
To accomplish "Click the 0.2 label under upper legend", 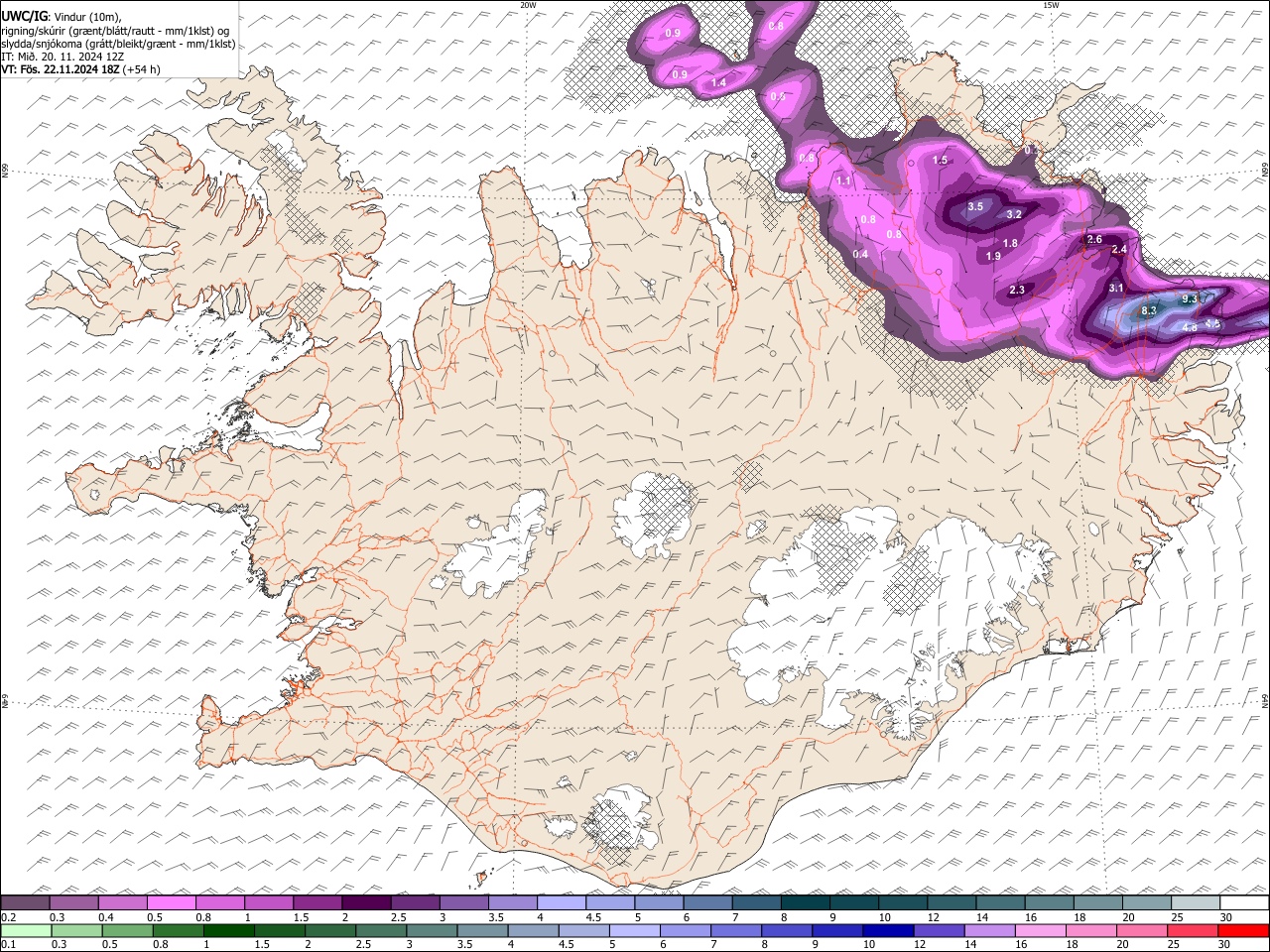I will coord(8,917).
